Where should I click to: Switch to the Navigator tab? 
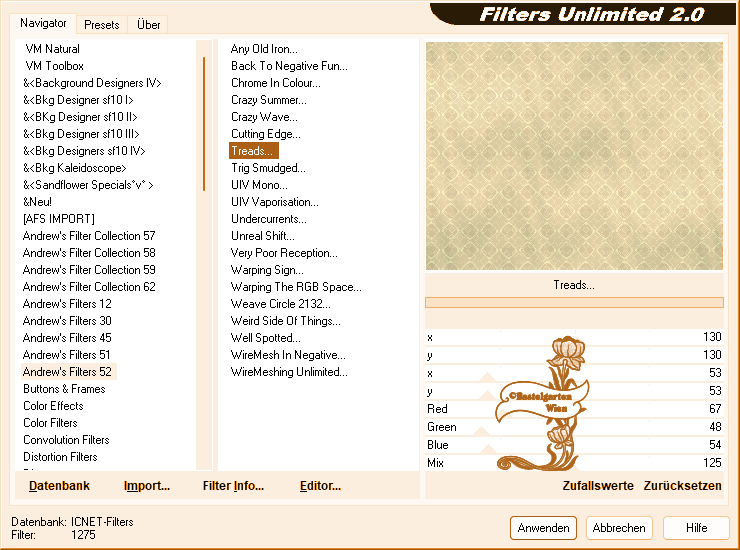(43, 23)
